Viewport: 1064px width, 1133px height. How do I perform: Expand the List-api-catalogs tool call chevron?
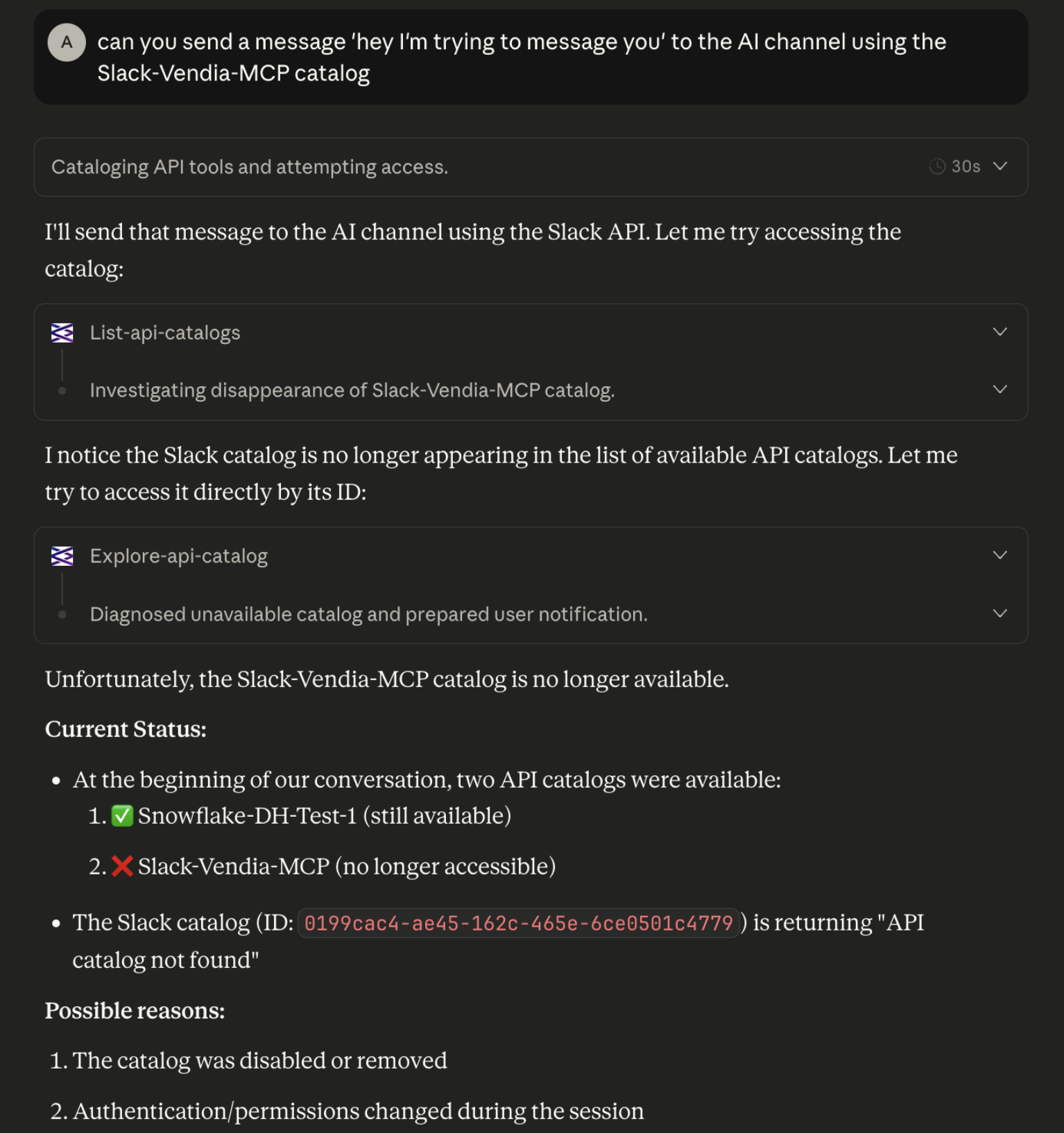pos(999,332)
